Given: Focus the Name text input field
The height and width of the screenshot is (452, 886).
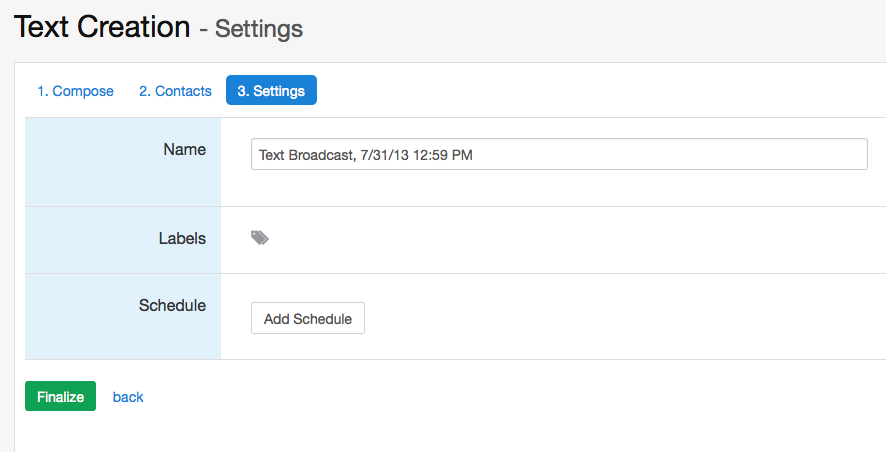Looking at the screenshot, I should coord(558,154).
